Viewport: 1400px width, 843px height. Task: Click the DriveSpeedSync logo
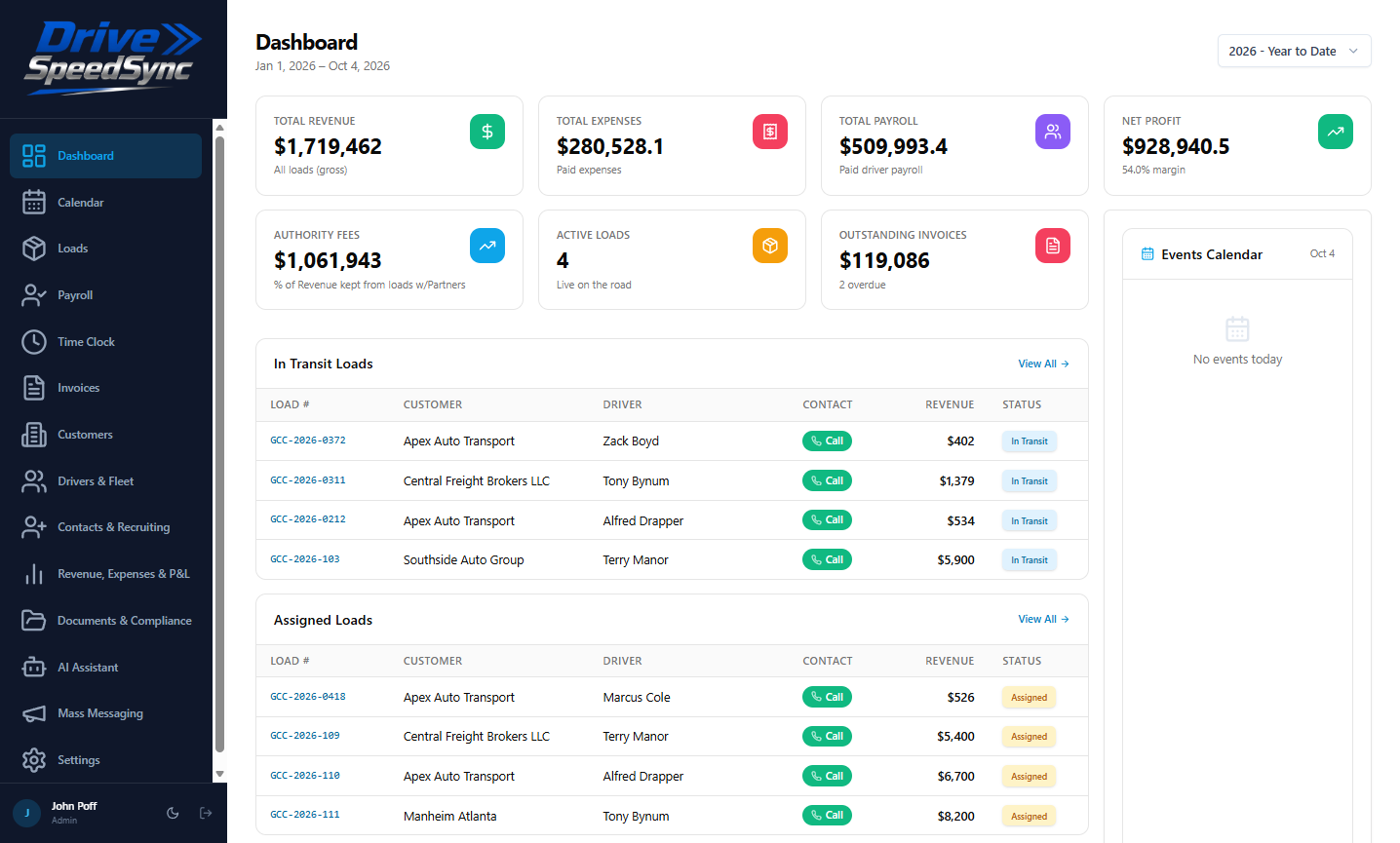pos(113,57)
